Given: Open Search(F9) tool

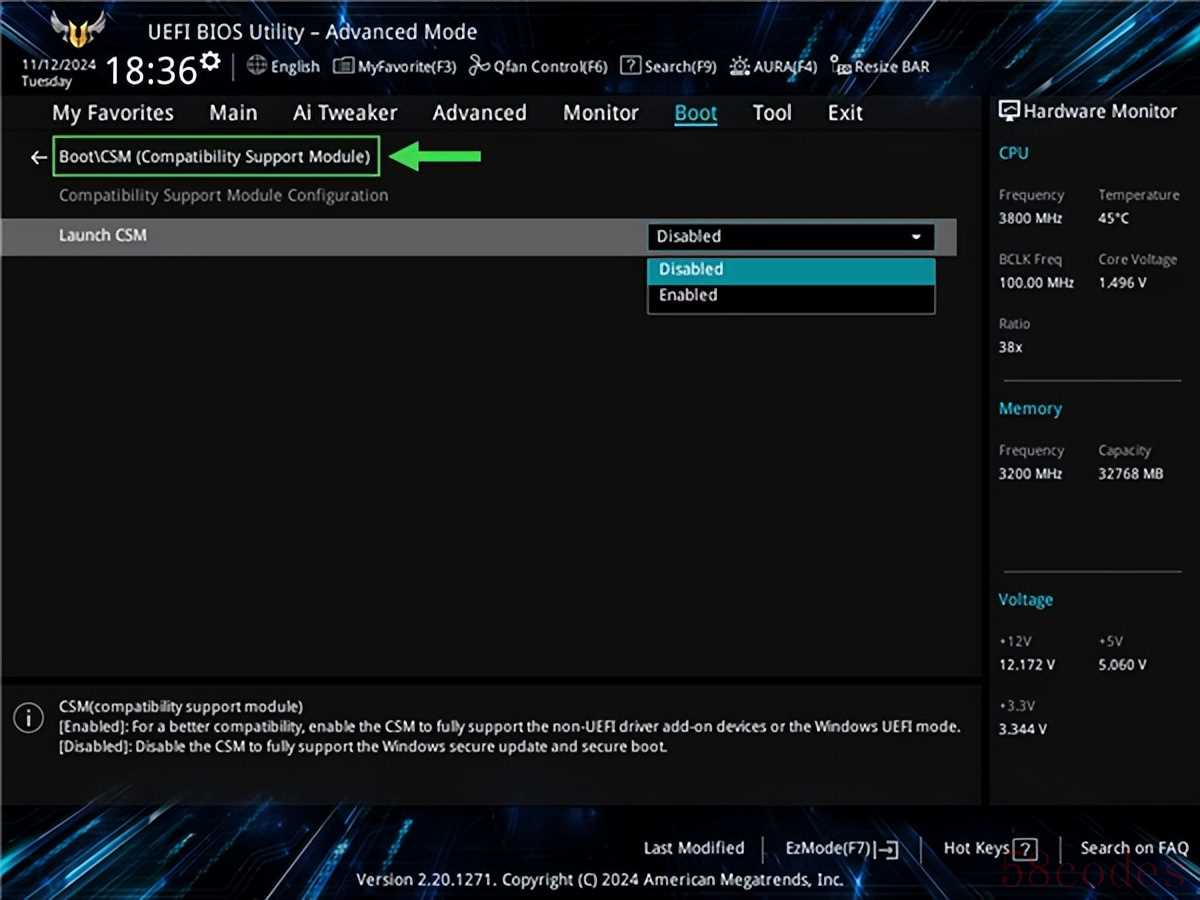Looking at the screenshot, I should [668, 67].
